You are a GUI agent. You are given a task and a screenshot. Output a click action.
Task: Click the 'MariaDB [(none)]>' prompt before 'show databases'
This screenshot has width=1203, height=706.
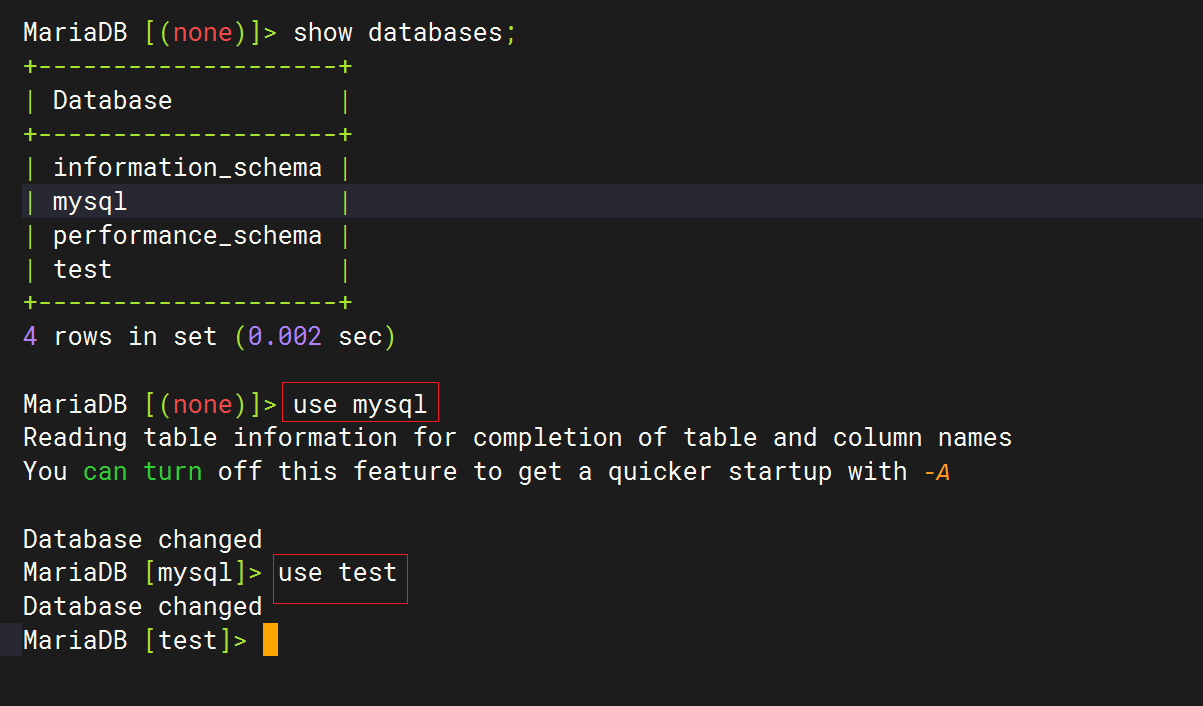(x=150, y=32)
